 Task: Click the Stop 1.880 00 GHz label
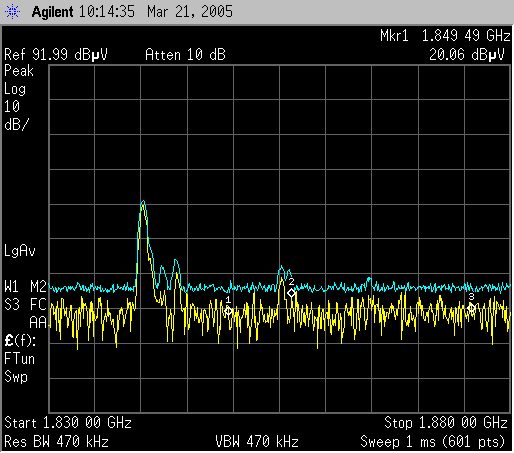(x=446, y=423)
